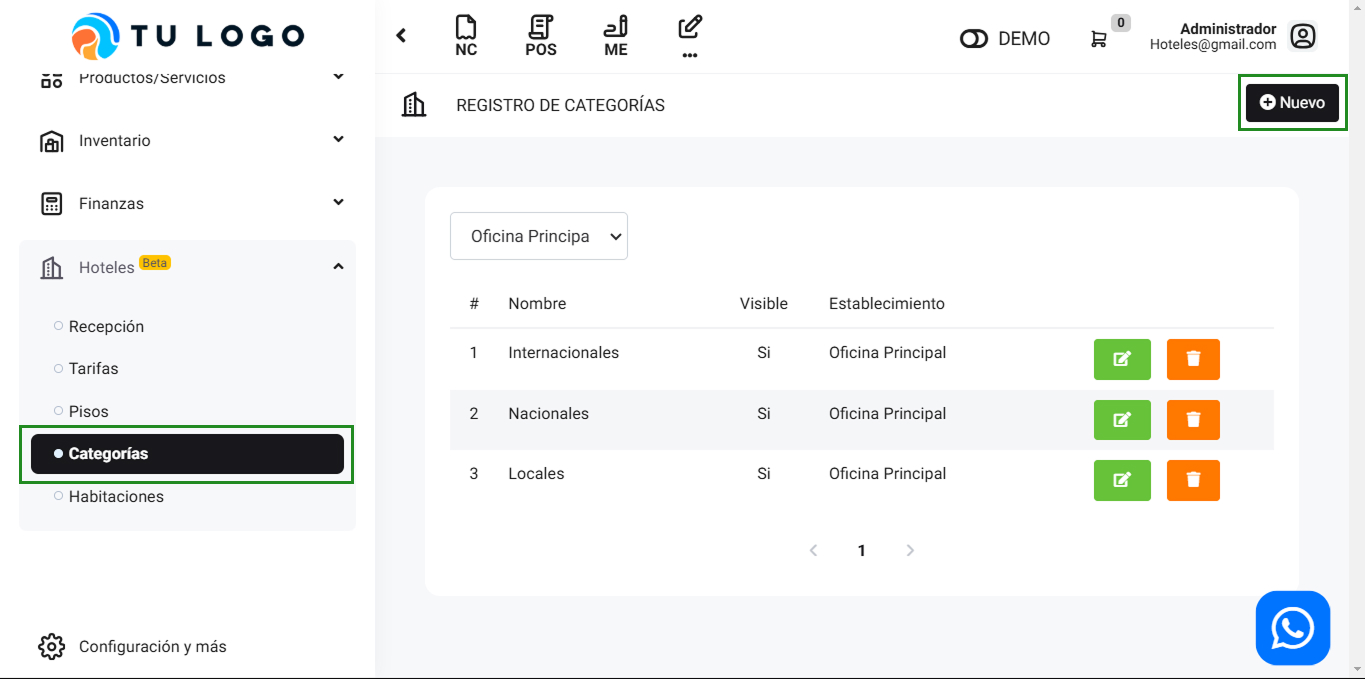The width and height of the screenshot is (1365, 679).
Task: Go to the next page arrow in pagination
Action: point(910,551)
